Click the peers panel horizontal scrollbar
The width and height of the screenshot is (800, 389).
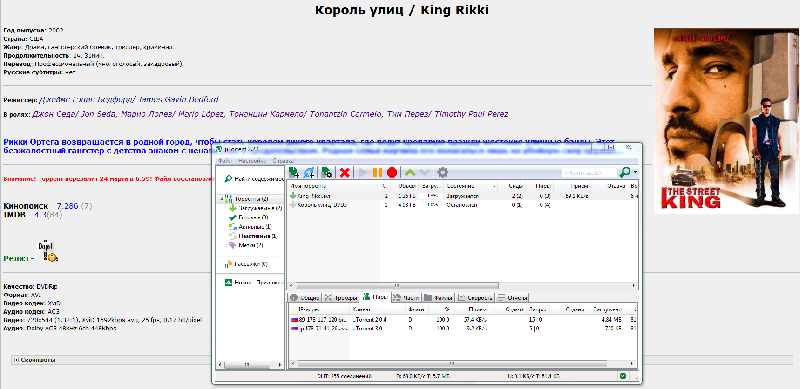(452, 363)
